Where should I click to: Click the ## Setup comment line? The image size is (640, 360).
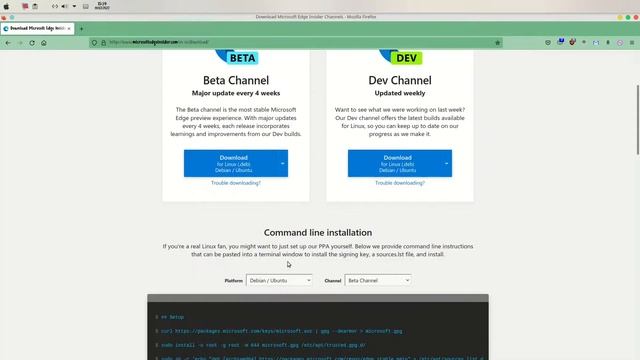coord(172,317)
